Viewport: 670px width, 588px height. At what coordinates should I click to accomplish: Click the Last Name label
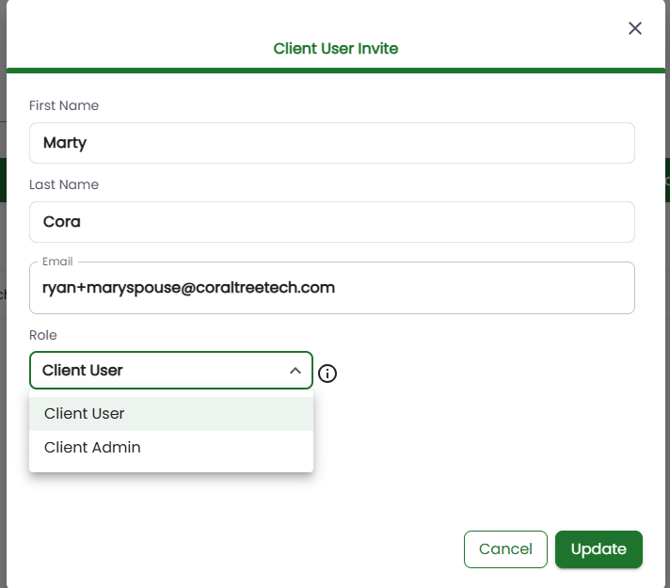click(x=64, y=185)
